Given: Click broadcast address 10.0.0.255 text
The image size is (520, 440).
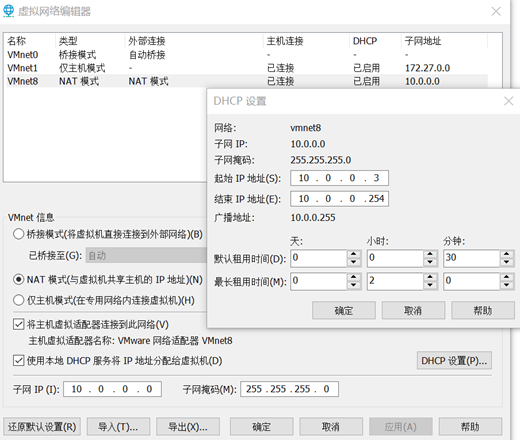Looking at the screenshot, I should [313, 218].
